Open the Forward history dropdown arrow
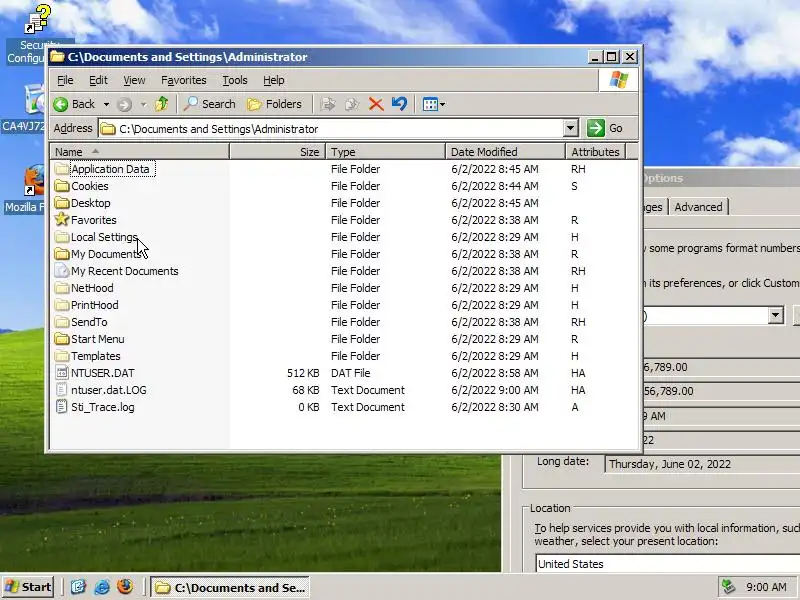The height and width of the screenshot is (600, 800). coord(143,105)
